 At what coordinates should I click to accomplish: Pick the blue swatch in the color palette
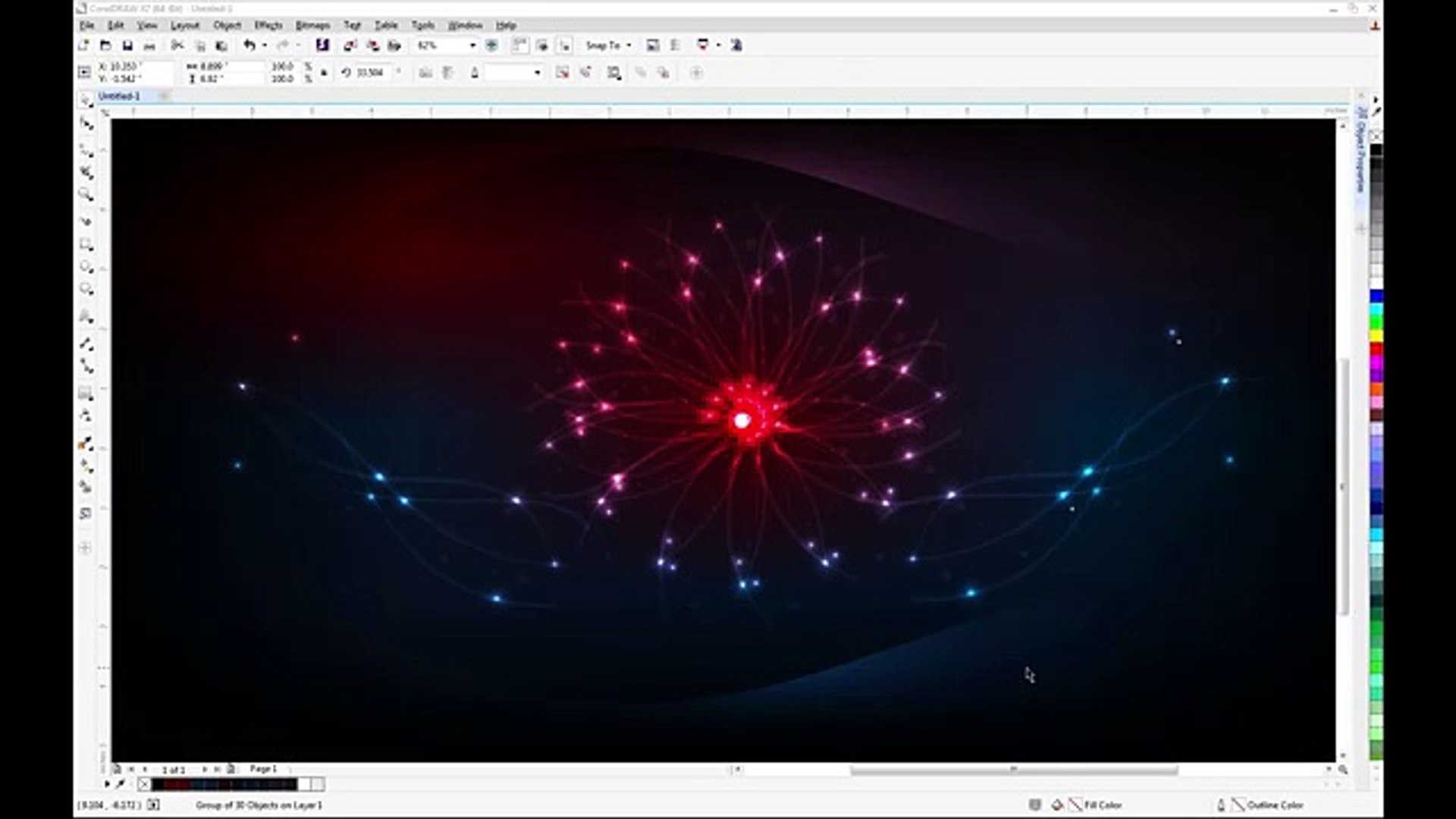1376,295
